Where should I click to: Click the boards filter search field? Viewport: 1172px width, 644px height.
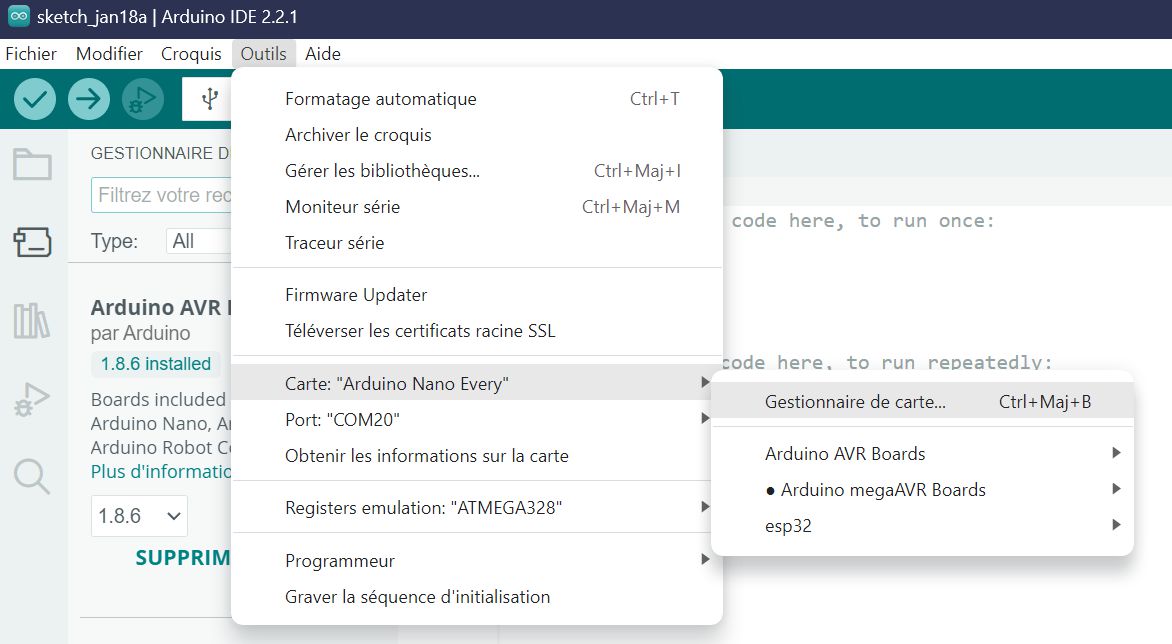pos(161,195)
